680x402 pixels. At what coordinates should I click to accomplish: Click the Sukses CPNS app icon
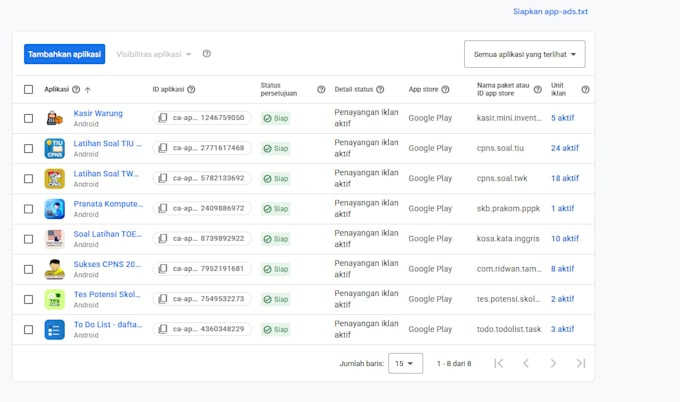click(55, 269)
